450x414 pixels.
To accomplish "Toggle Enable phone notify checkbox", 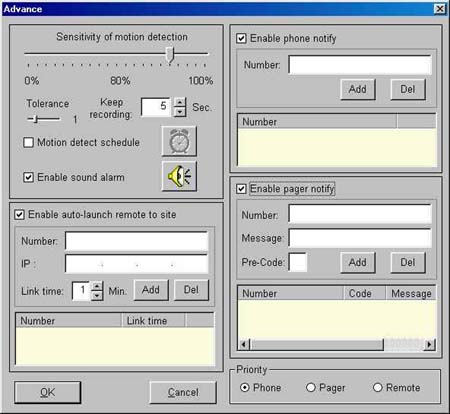I will coord(241,38).
